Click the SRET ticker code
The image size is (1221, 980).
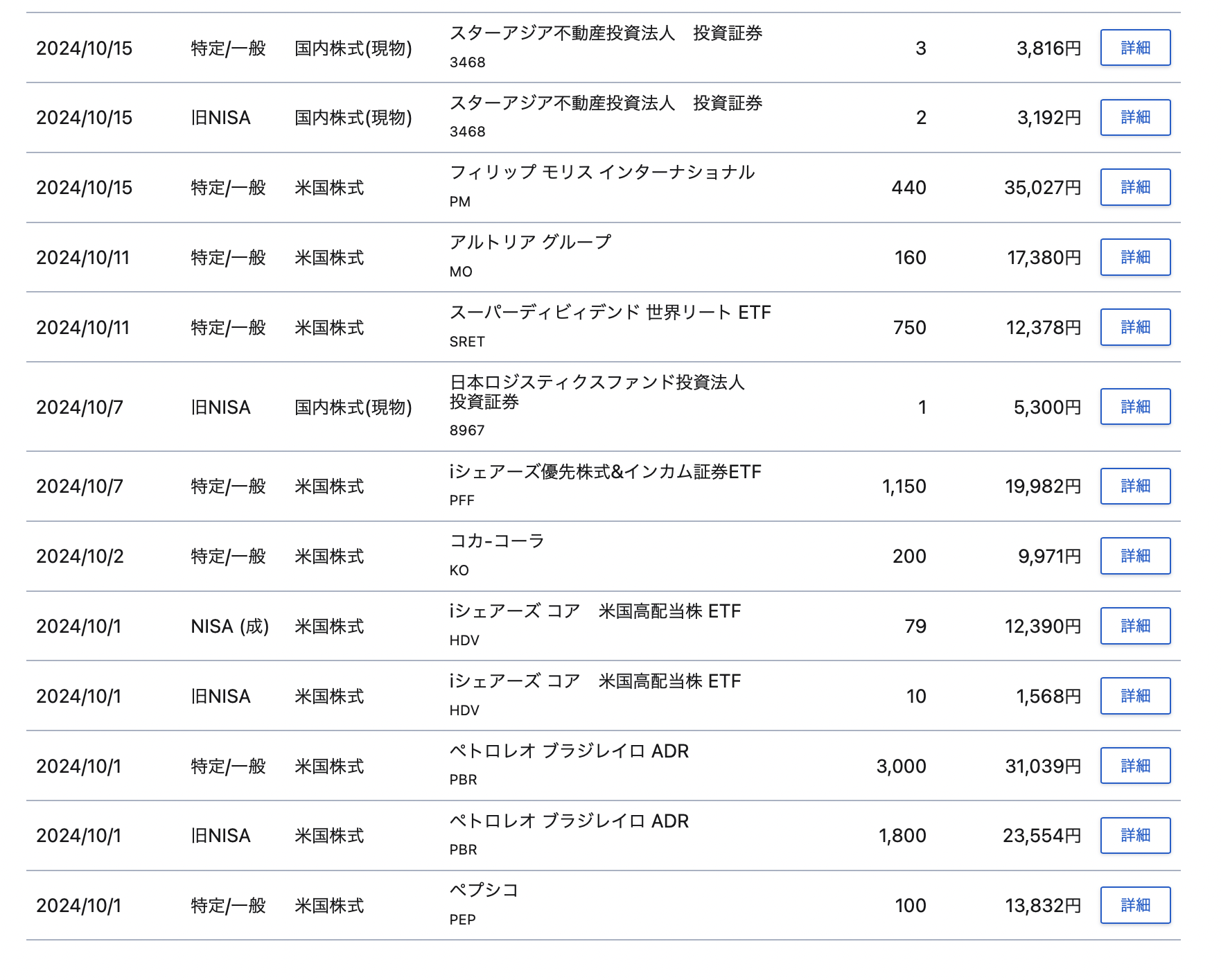tap(467, 342)
